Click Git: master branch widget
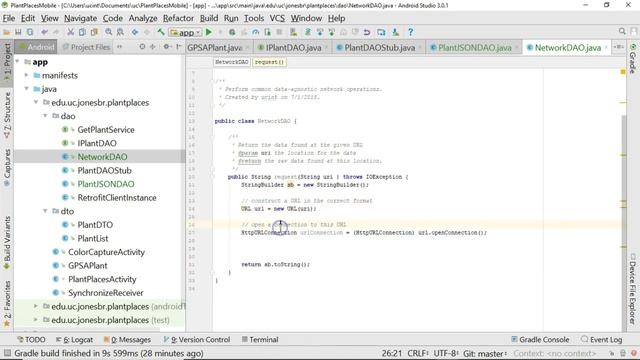This screenshot has height=360, width=640. click(x=484, y=353)
